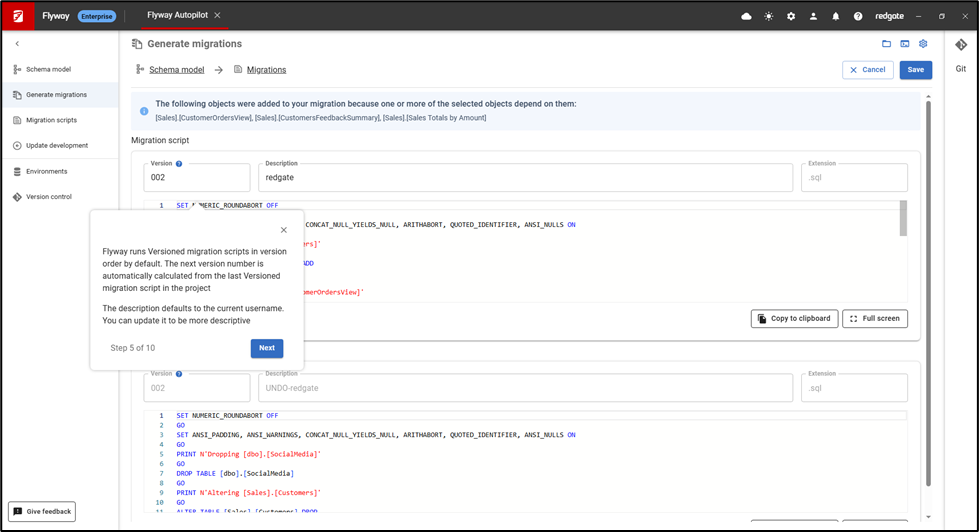
Task: Collapse the sidebar with back chevron
Action: pyautogui.click(x=17, y=44)
